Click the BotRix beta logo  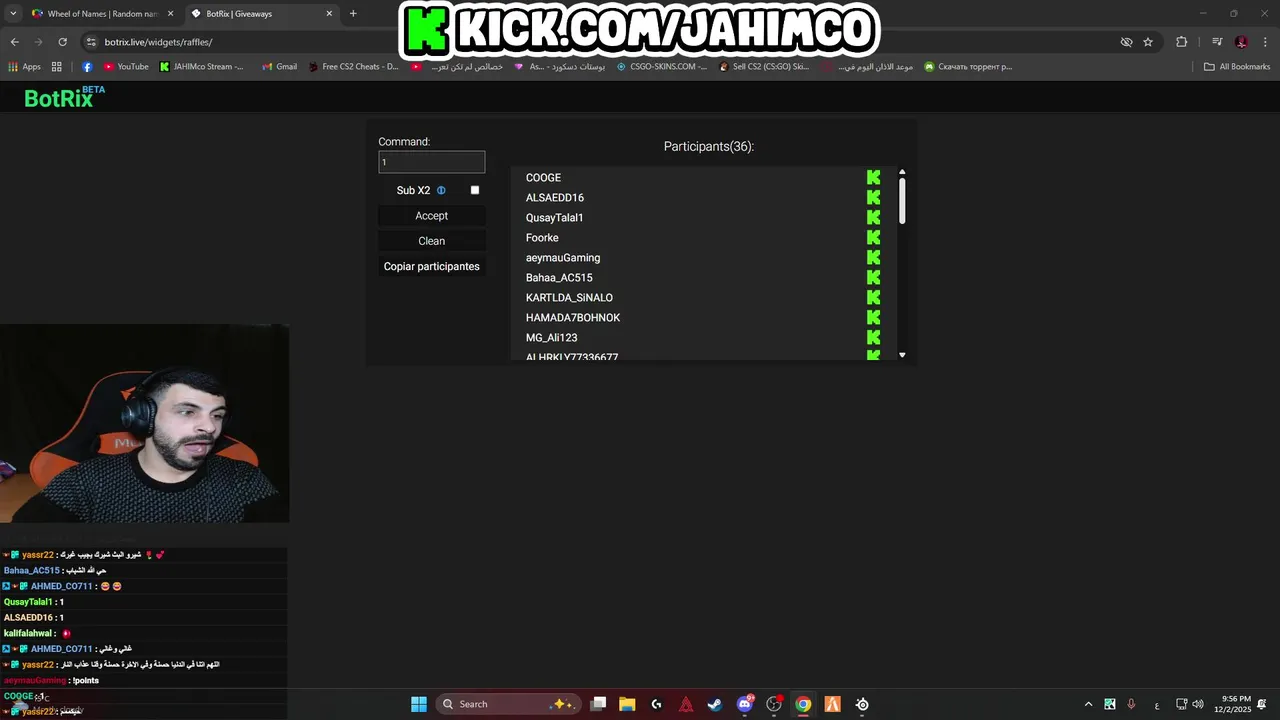[64, 97]
